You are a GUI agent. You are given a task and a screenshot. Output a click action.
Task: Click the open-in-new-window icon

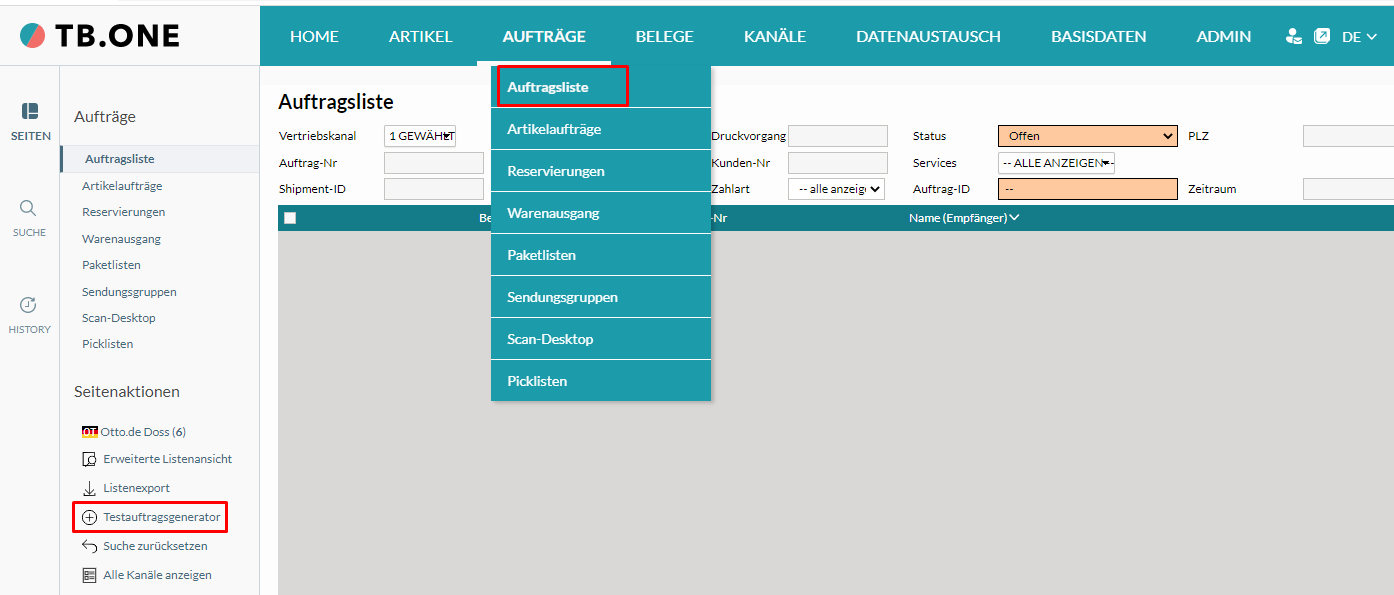point(1322,36)
